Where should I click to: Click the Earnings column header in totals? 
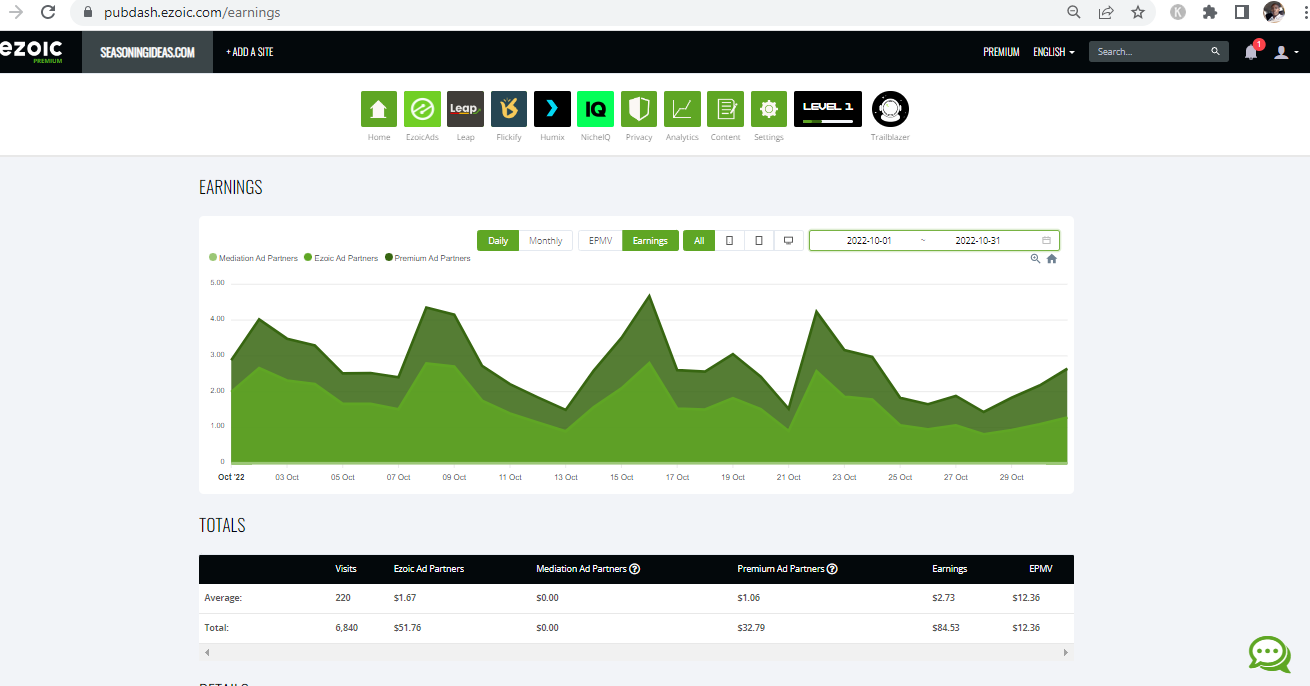click(950, 569)
